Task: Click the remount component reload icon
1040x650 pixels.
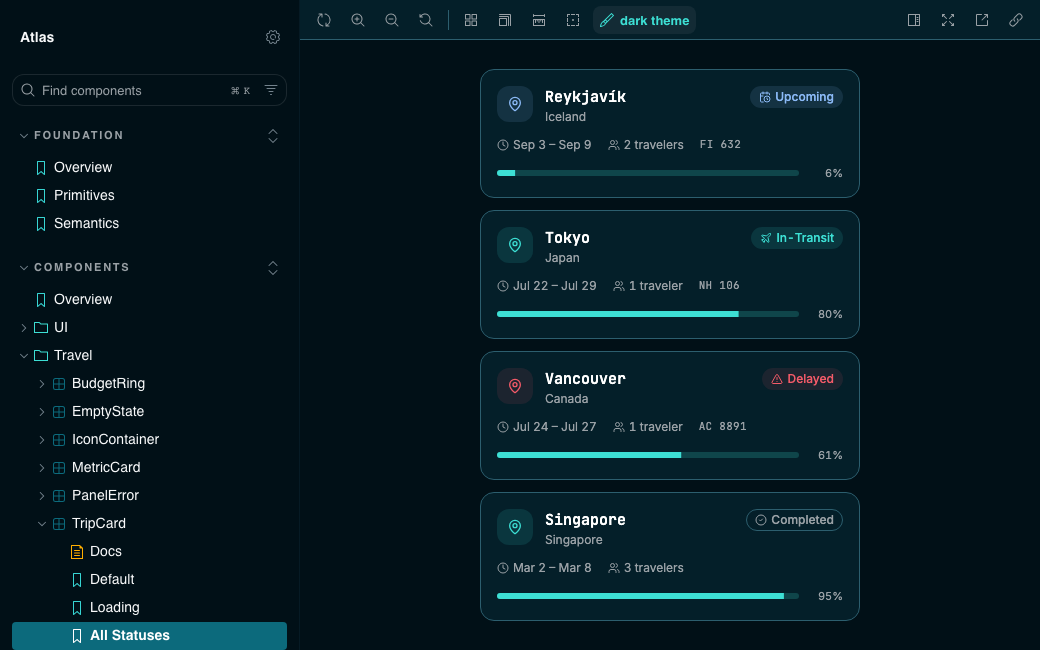Action: click(x=324, y=21)
